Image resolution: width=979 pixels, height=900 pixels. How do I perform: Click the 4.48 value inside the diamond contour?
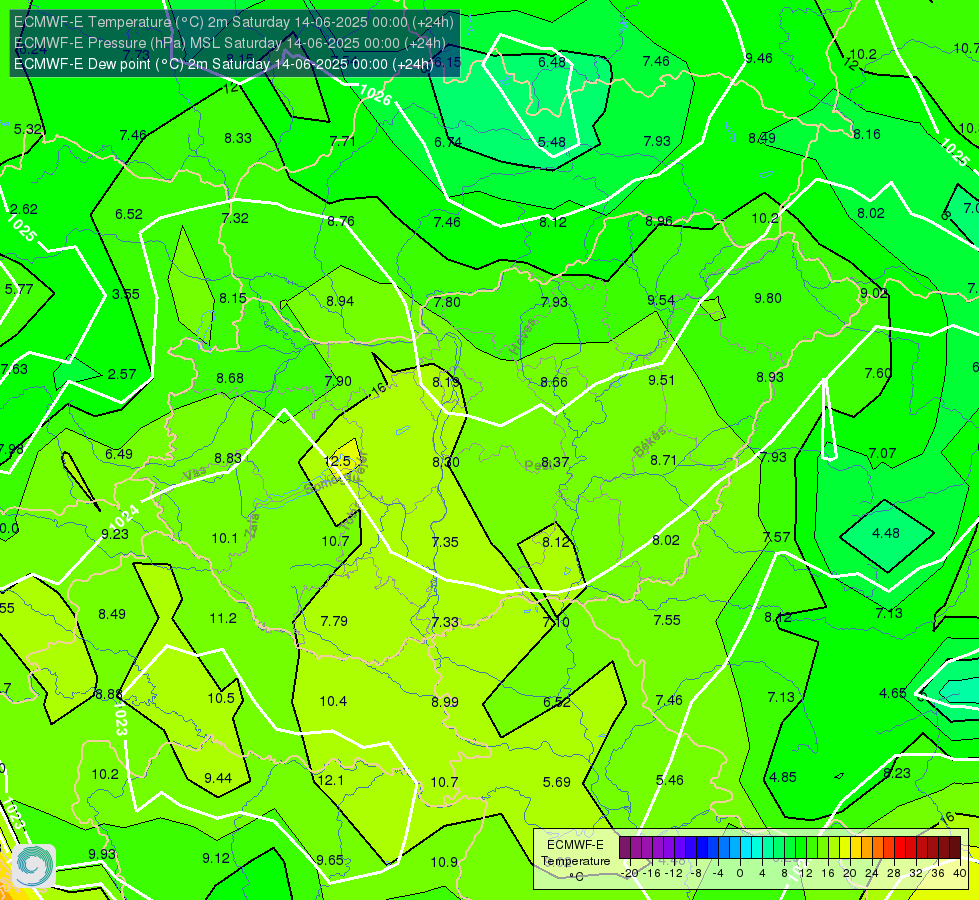[886, 533]
